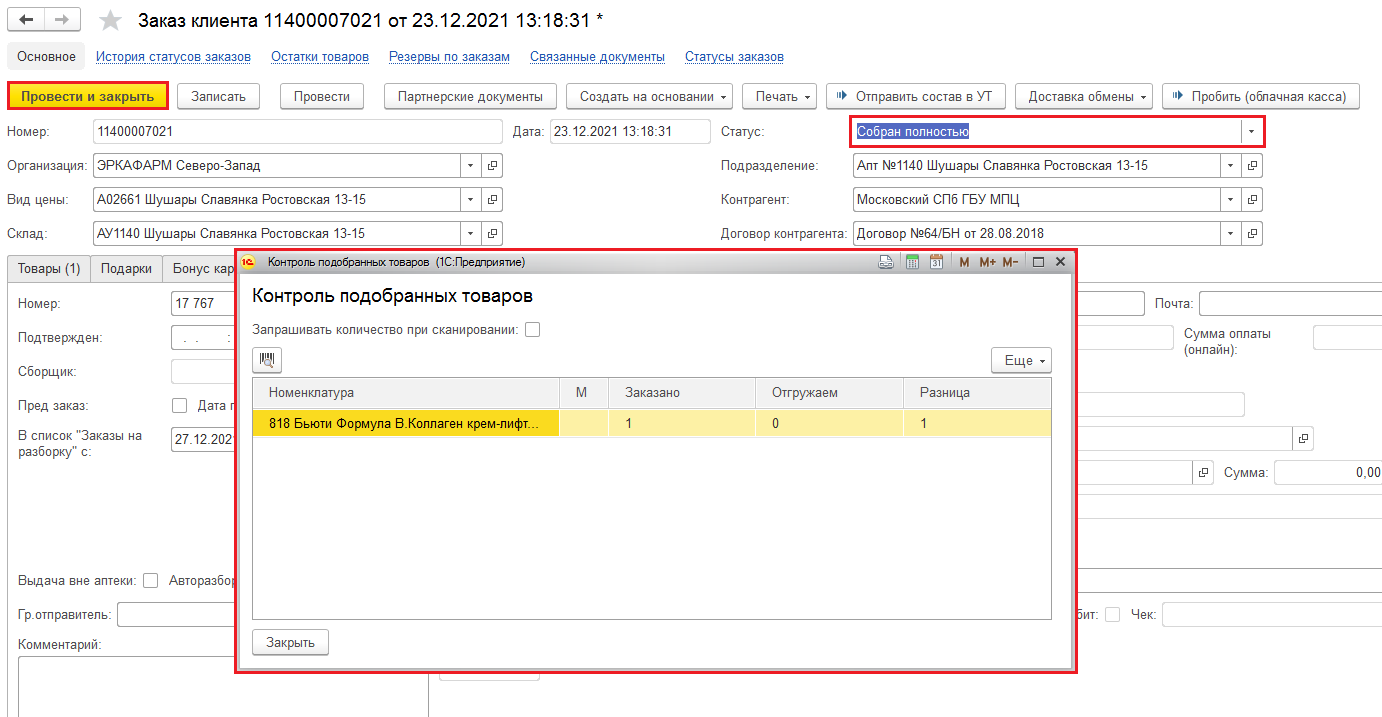Open the Организация field's open-form icon

(x=492, y=165)
